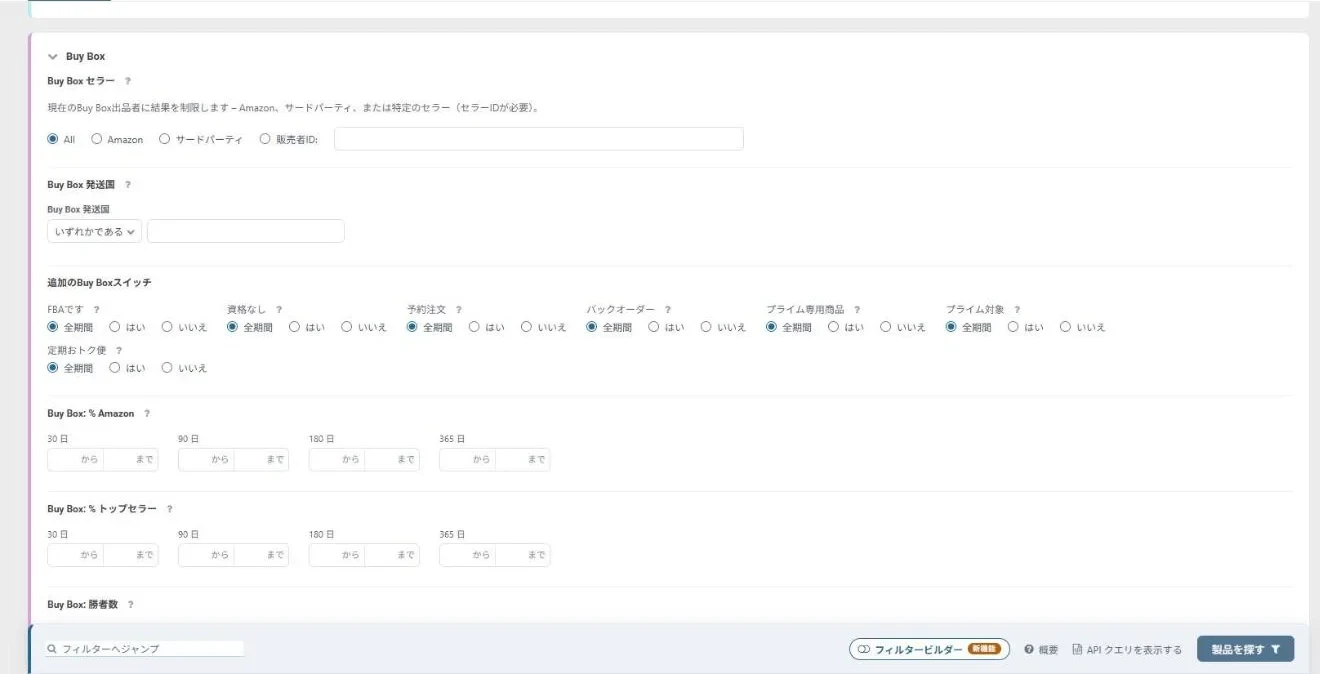This screenshot has width=1320, height=674.
Task: Open the 概要 overview help in bottom bar
Action: pyautogui.click(x=1041, y=650)
